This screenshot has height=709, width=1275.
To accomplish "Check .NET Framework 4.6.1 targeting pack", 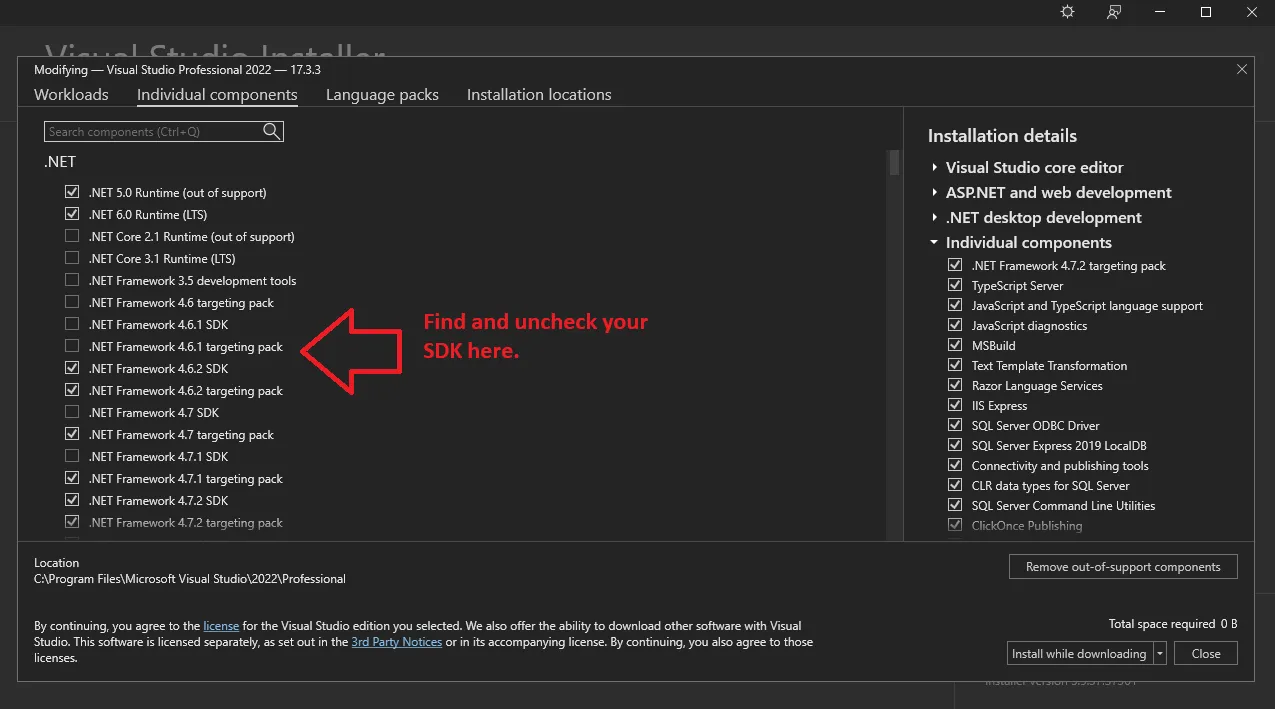I will pyautogui.click(x=72, y=346).
